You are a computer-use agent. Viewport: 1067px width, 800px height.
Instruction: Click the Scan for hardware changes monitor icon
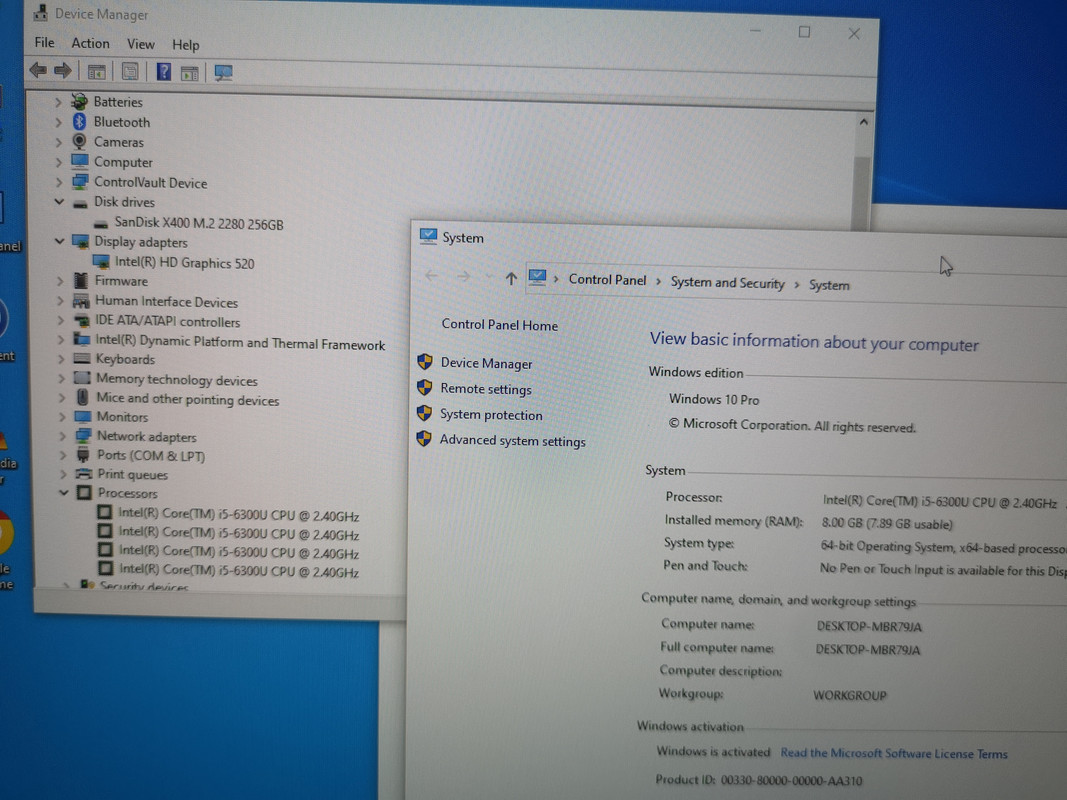coord(223,73)
